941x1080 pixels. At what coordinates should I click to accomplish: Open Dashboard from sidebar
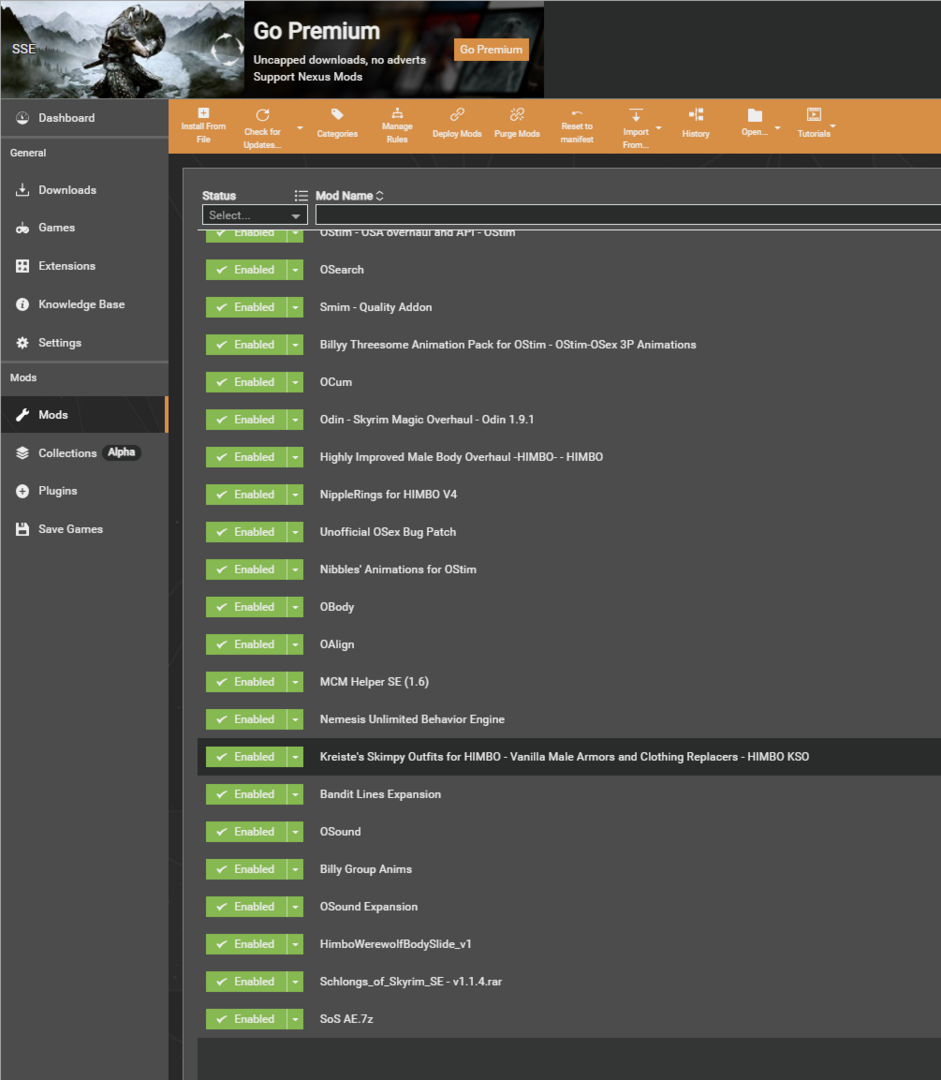[84, 118]
